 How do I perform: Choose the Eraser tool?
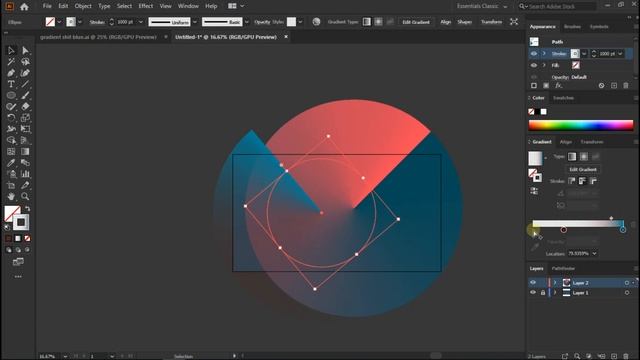coord(25,107)
